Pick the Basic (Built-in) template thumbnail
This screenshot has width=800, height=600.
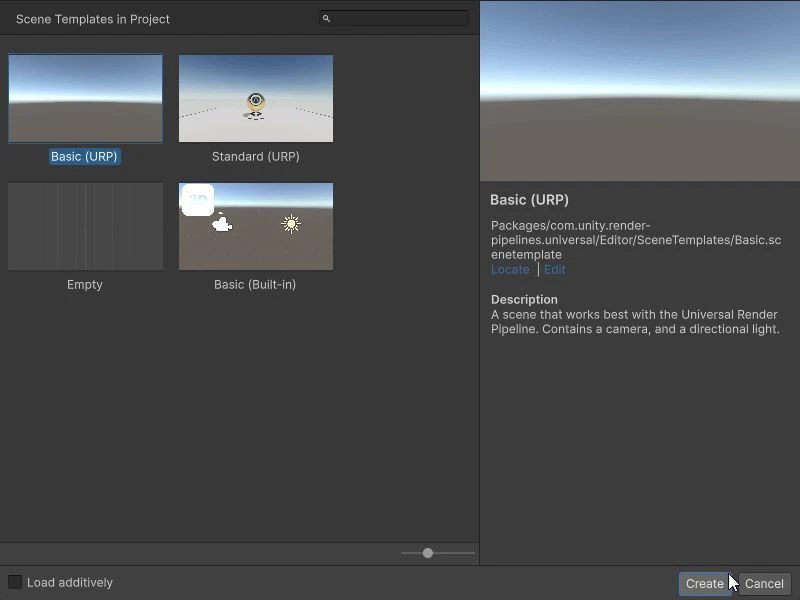(x=256, y=227)
